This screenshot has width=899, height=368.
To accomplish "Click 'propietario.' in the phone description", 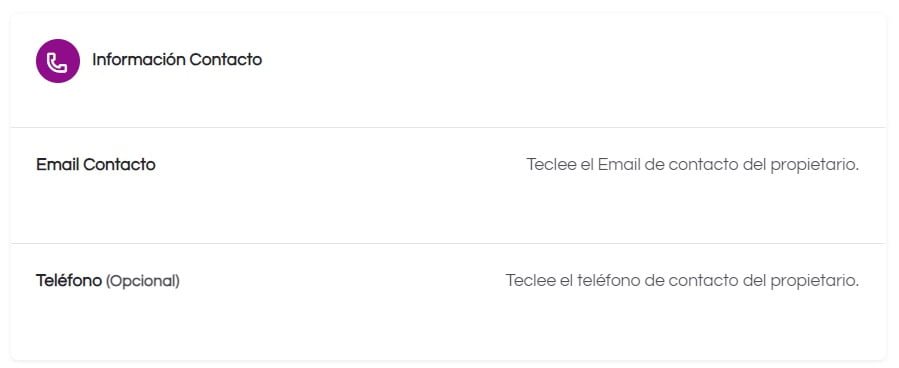I will coord(815,281).
